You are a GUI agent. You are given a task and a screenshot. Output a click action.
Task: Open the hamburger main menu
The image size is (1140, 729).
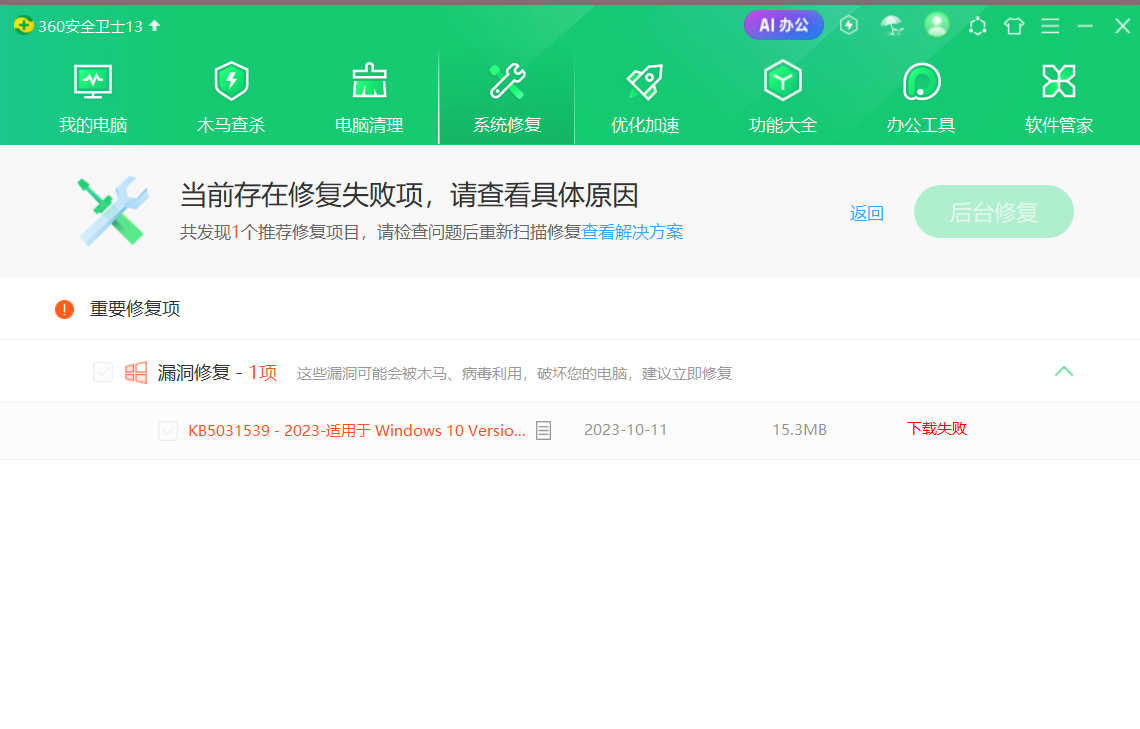tap(1050, 26)
